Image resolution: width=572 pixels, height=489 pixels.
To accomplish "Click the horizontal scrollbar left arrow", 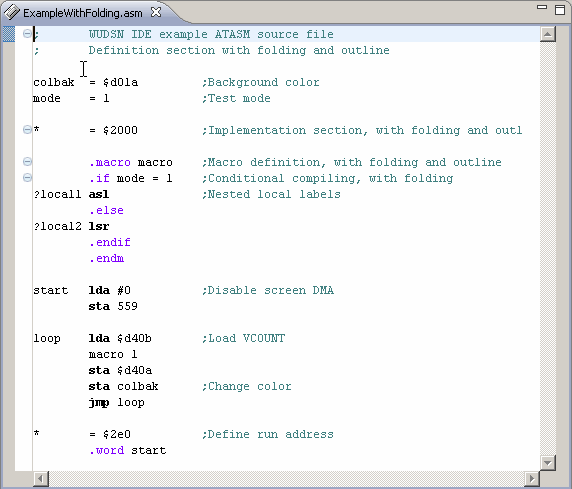I will pyautogui.click(x=41, y=478).
